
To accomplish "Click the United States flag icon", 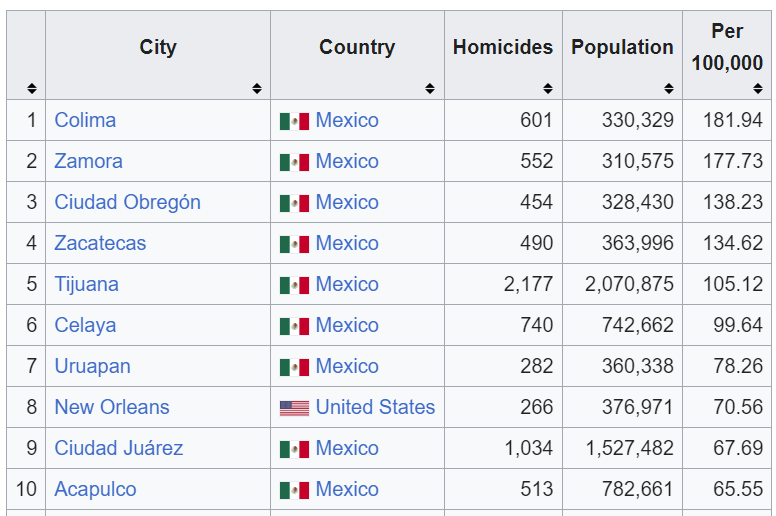I will [294, 408].
